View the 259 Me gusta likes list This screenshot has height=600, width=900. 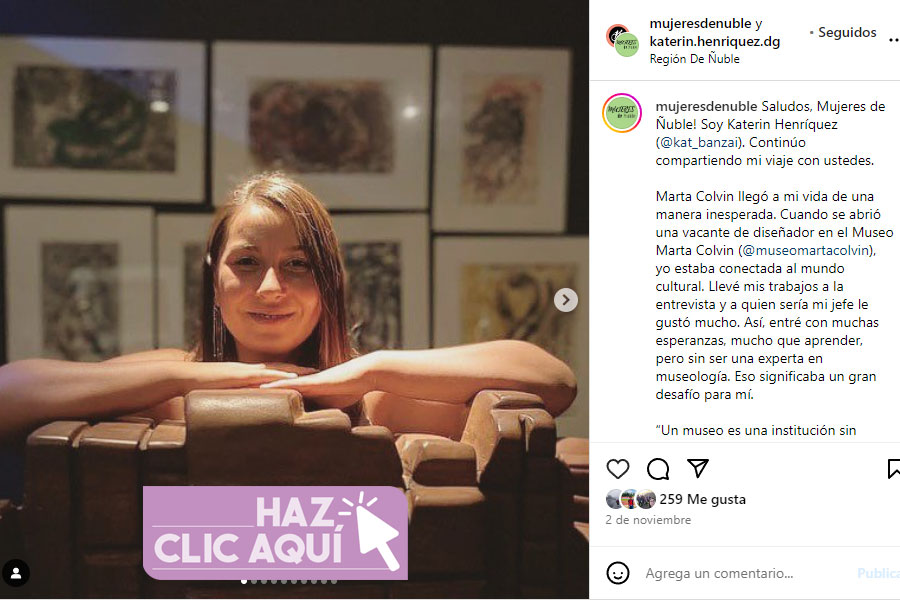coord(702,500)
